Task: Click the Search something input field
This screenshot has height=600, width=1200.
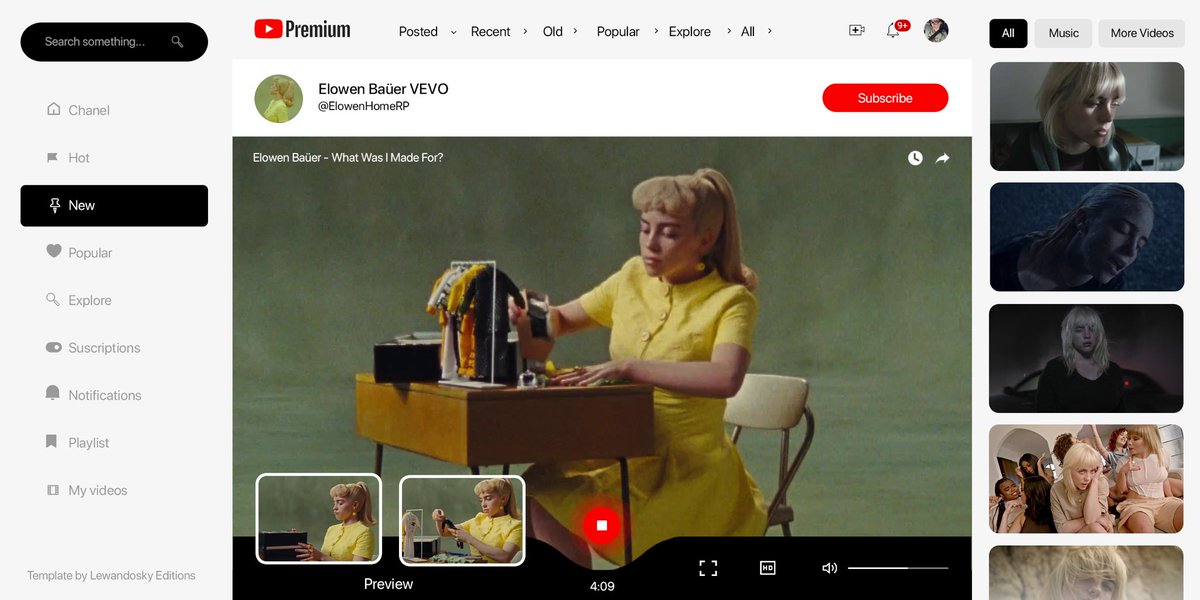Action: [114, 42]
